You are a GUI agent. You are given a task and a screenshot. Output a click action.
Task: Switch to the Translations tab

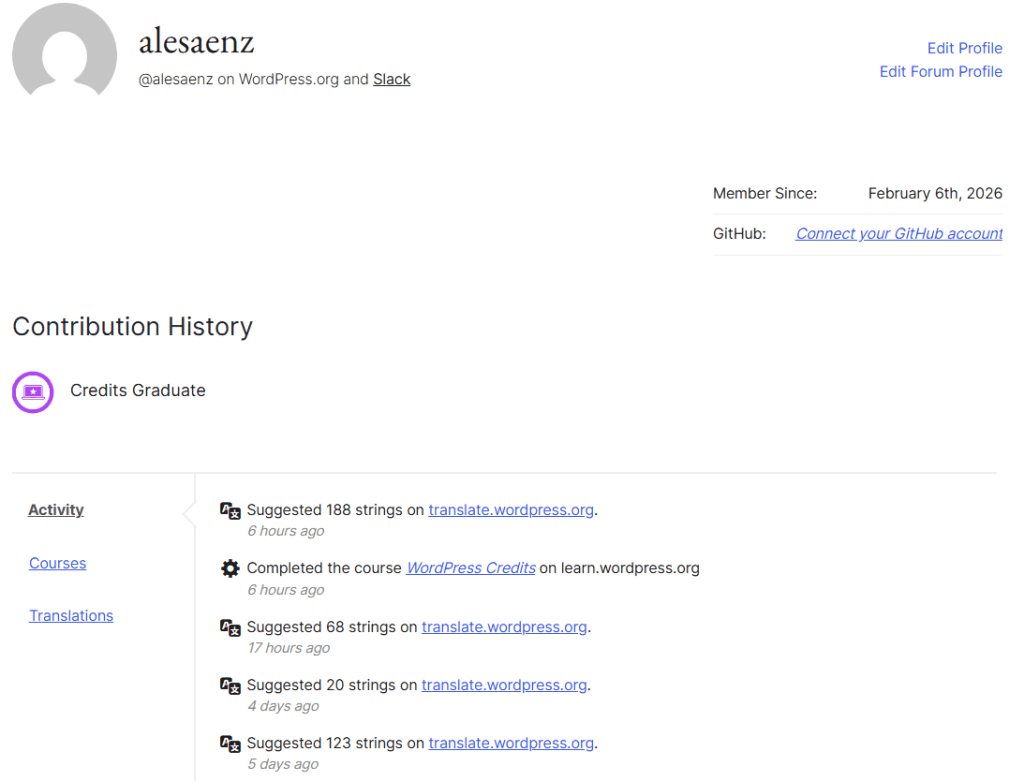pos(71,616)
